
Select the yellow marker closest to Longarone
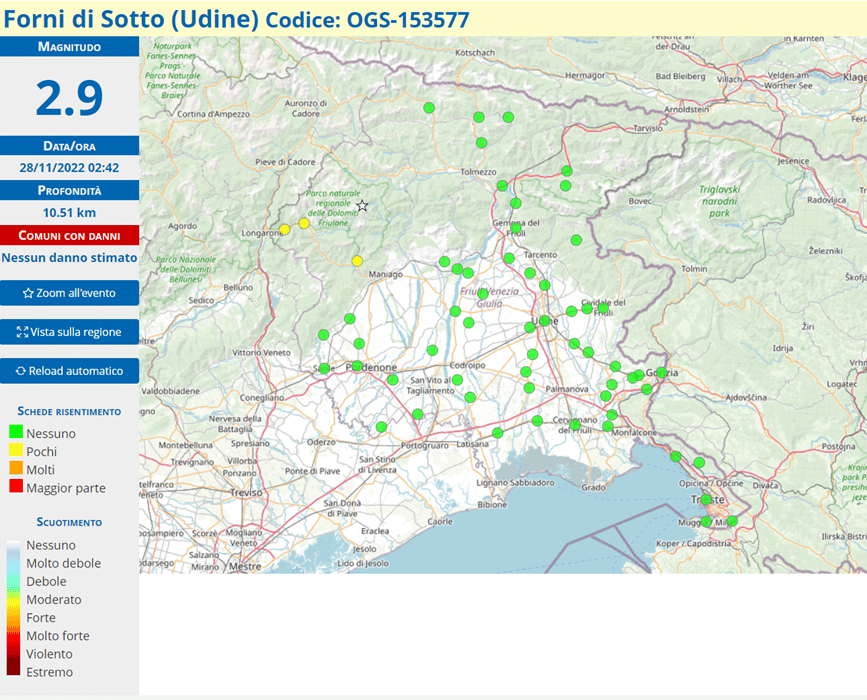tap(284, 229)
